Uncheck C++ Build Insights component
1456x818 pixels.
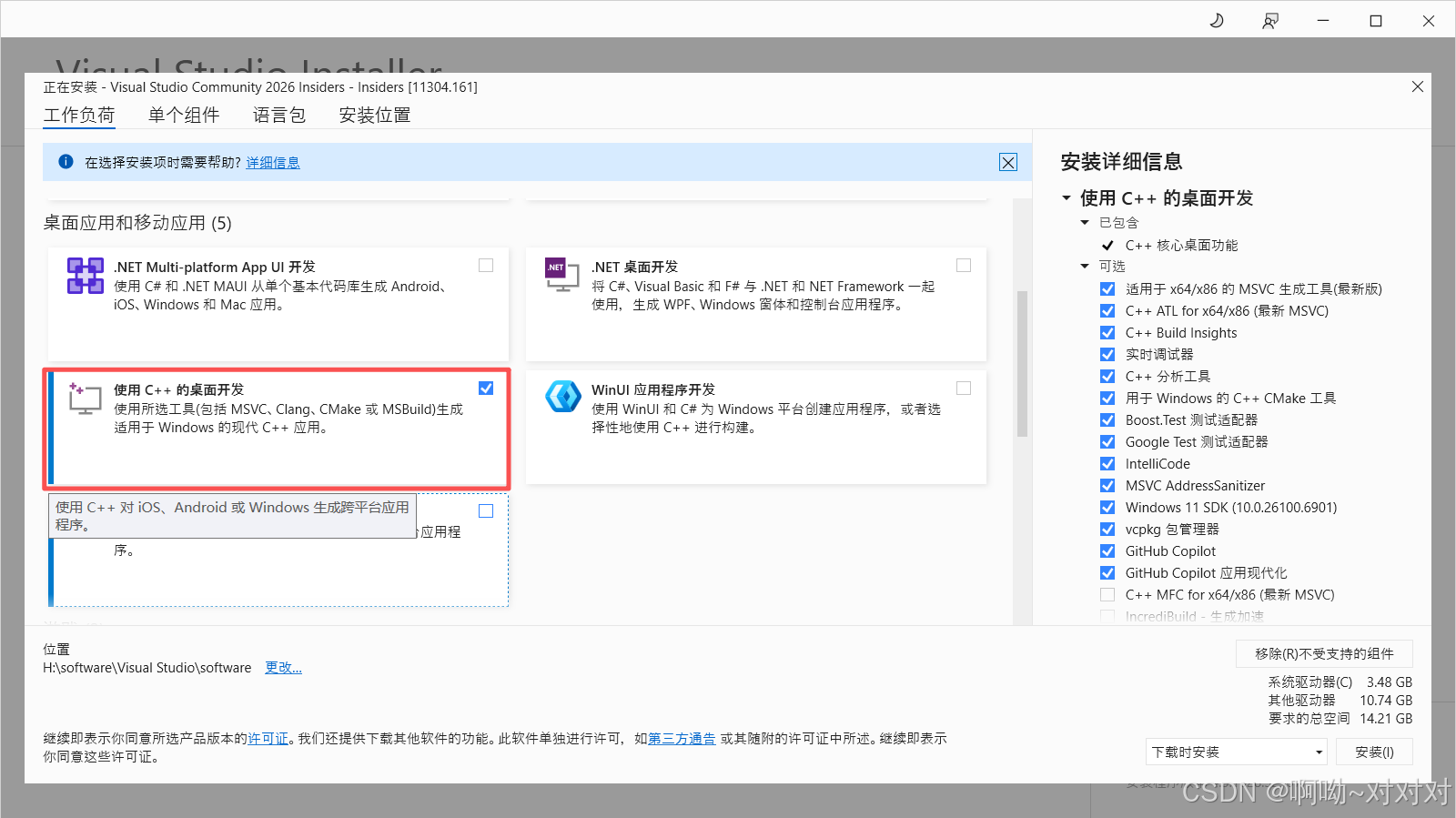pos(1107,333)
